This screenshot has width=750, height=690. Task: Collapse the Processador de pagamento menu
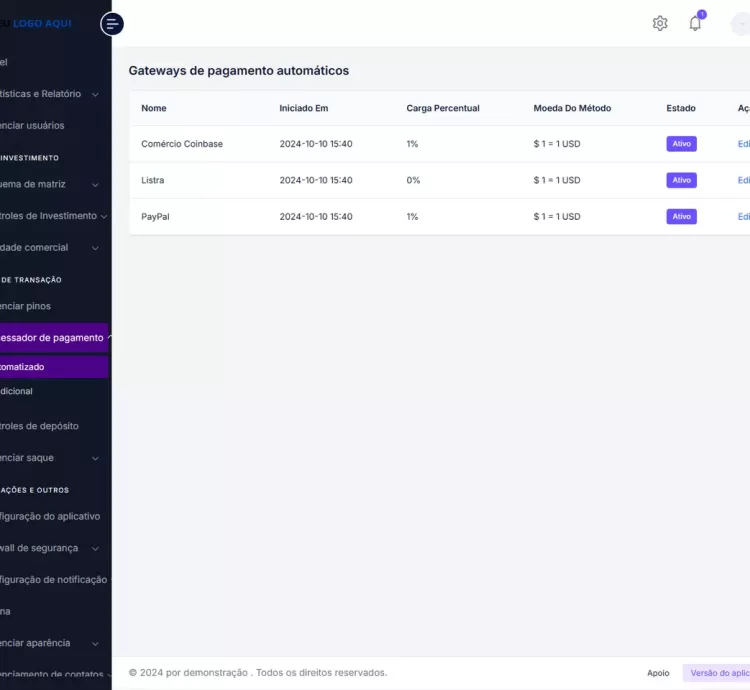point(108,338)
